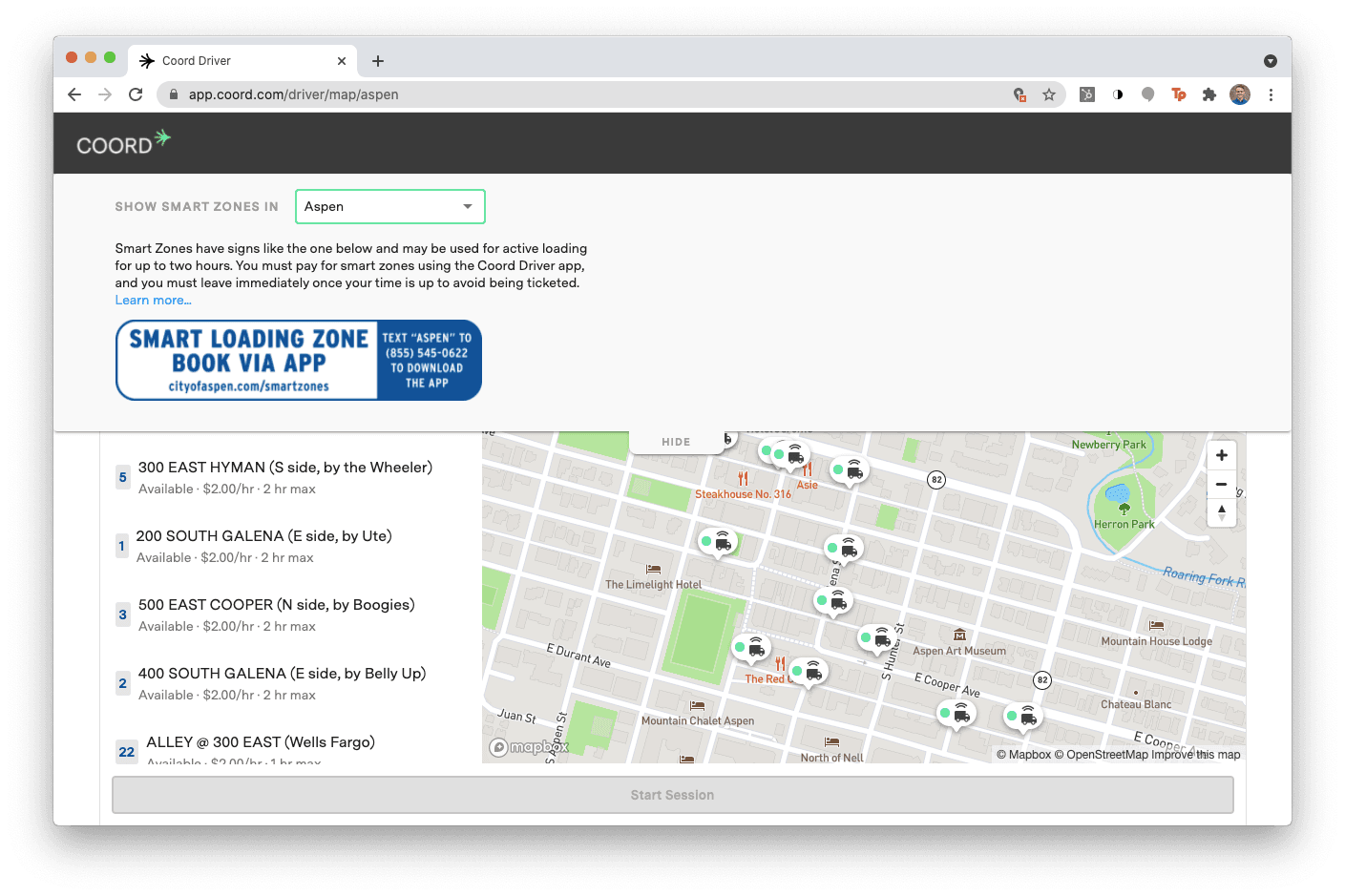The image size is (1345, 896).
Task: Click zone number badge 3
Action: click(122, 615)
